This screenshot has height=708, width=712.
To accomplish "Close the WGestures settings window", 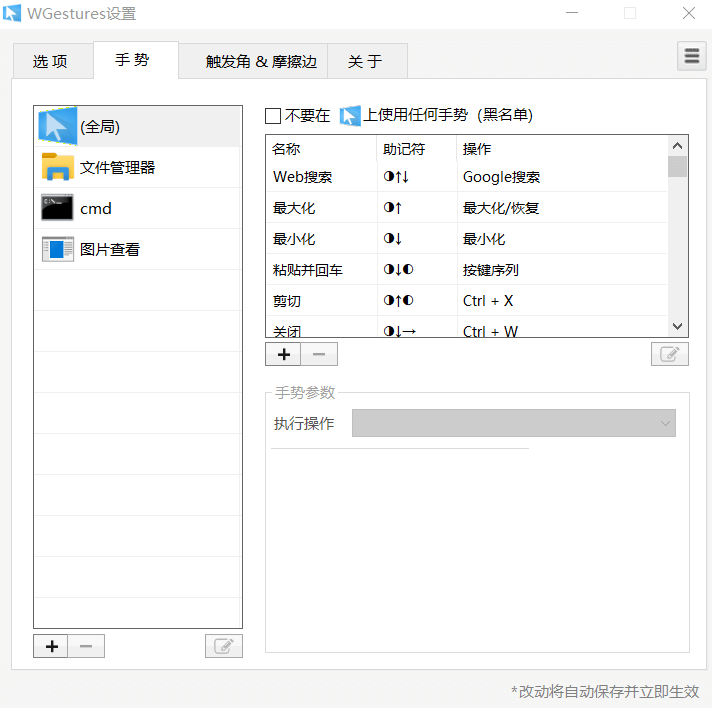I will point(688,13).
